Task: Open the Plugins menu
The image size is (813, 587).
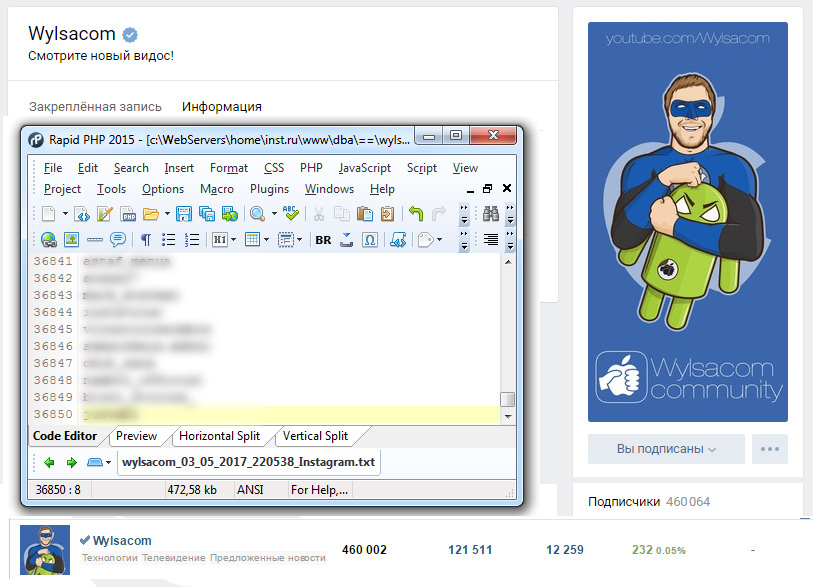Action: (x=269, y=189)
